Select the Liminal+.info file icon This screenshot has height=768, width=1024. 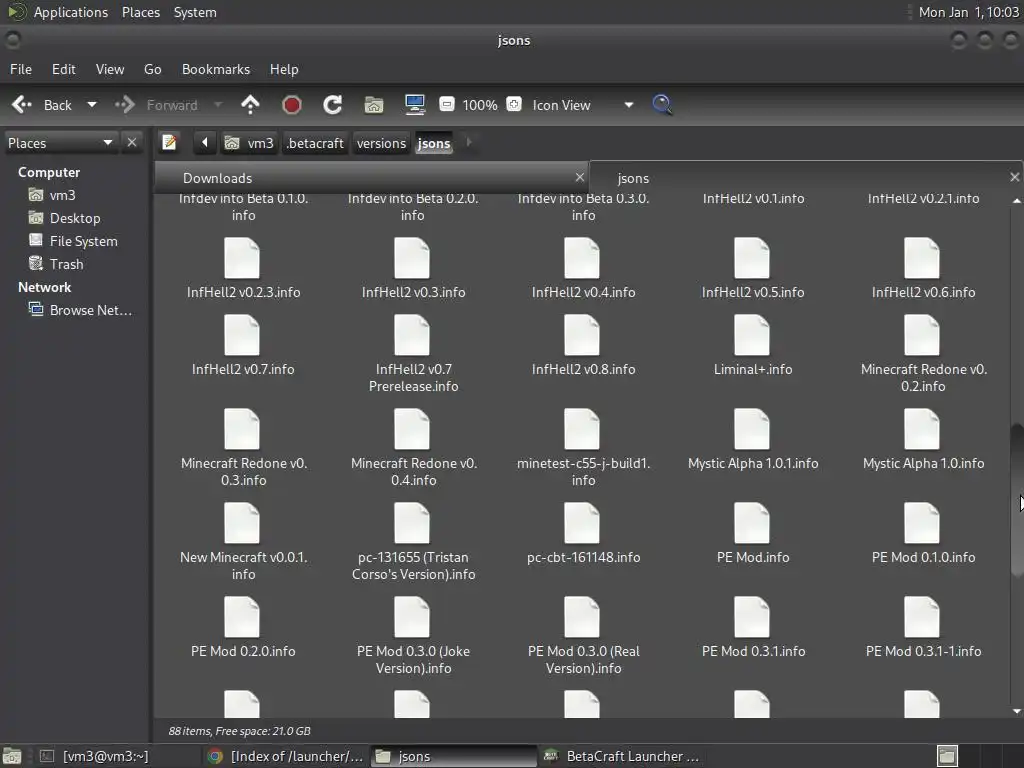pyautogui.click(x=752, y=336)
